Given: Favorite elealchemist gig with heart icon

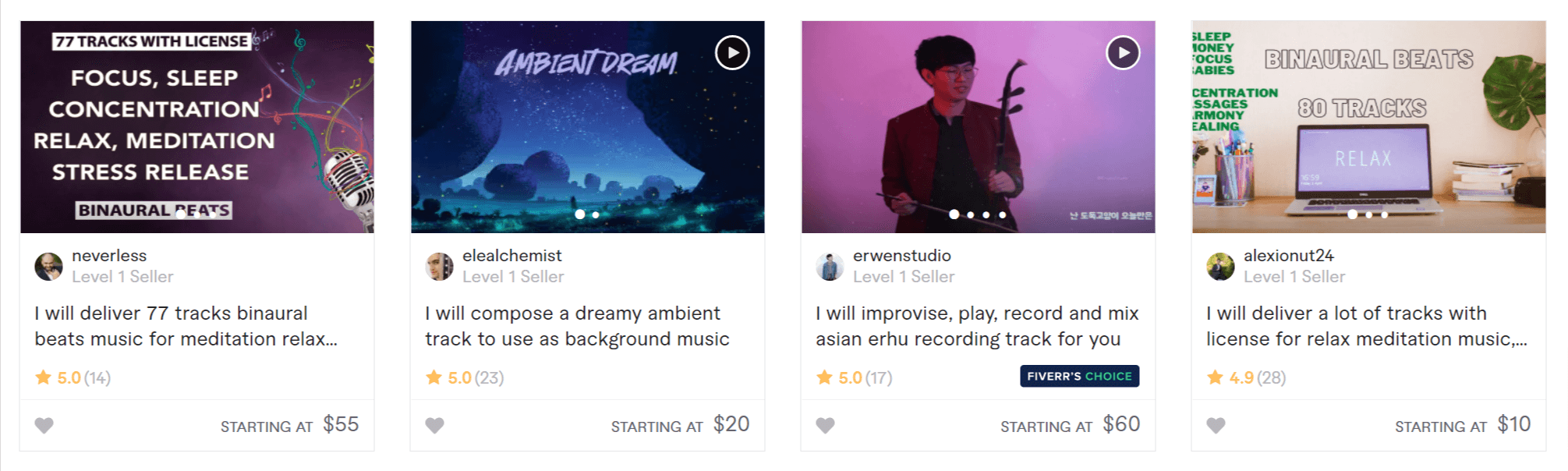Looking at the screenshot, I should pos(434,425).
